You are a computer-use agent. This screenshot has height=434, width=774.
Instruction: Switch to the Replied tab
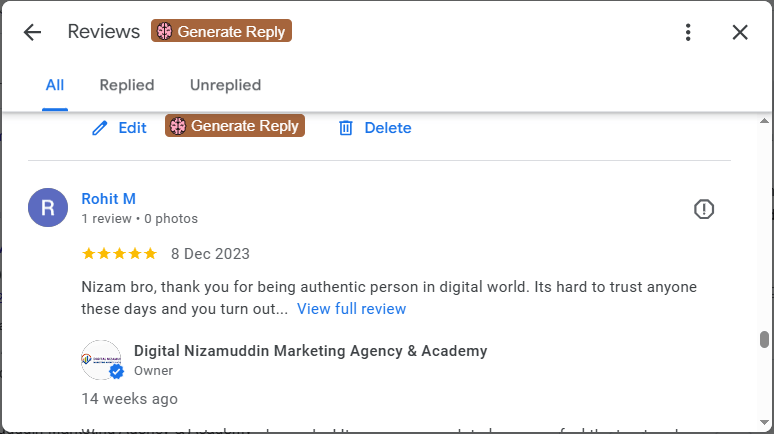(127, 85)
